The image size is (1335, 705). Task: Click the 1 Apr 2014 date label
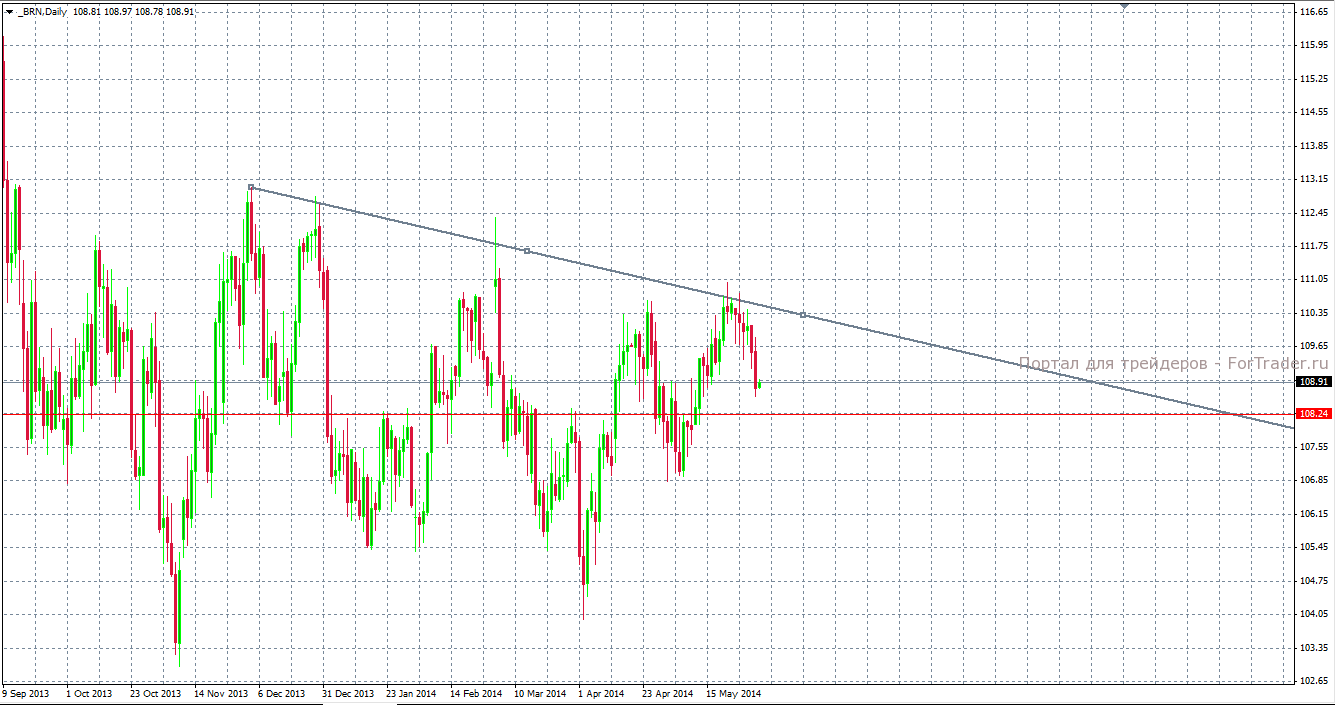point(601,693)
